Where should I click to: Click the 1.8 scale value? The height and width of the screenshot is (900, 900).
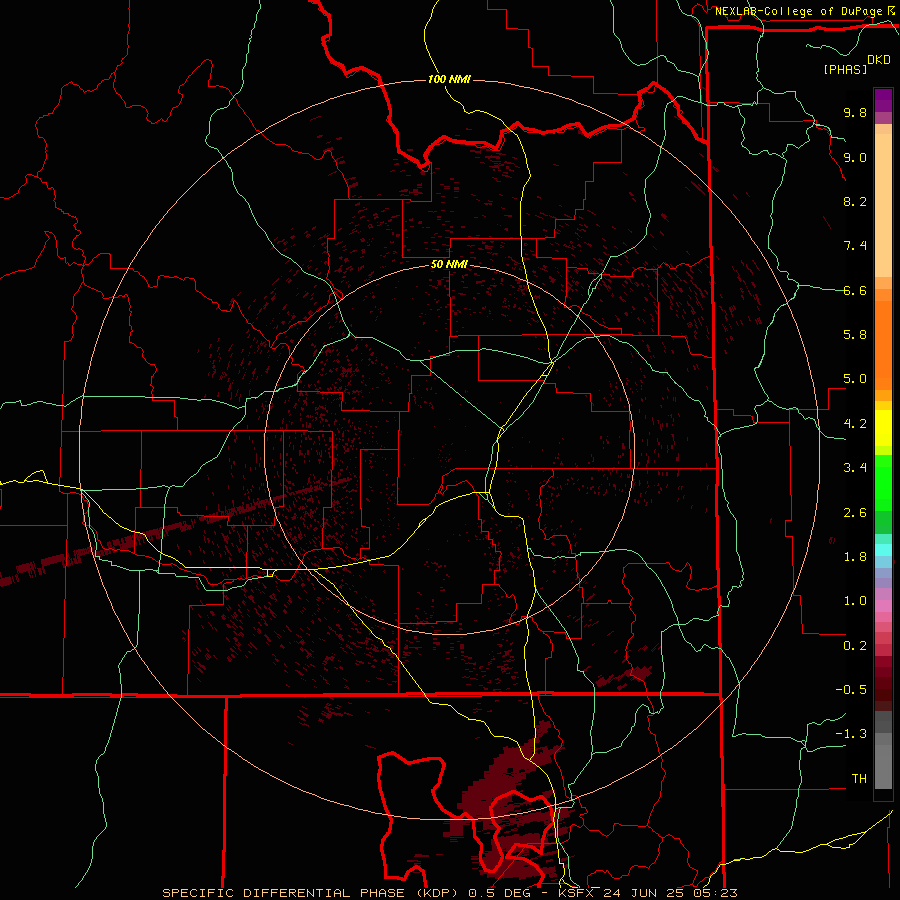855,557
